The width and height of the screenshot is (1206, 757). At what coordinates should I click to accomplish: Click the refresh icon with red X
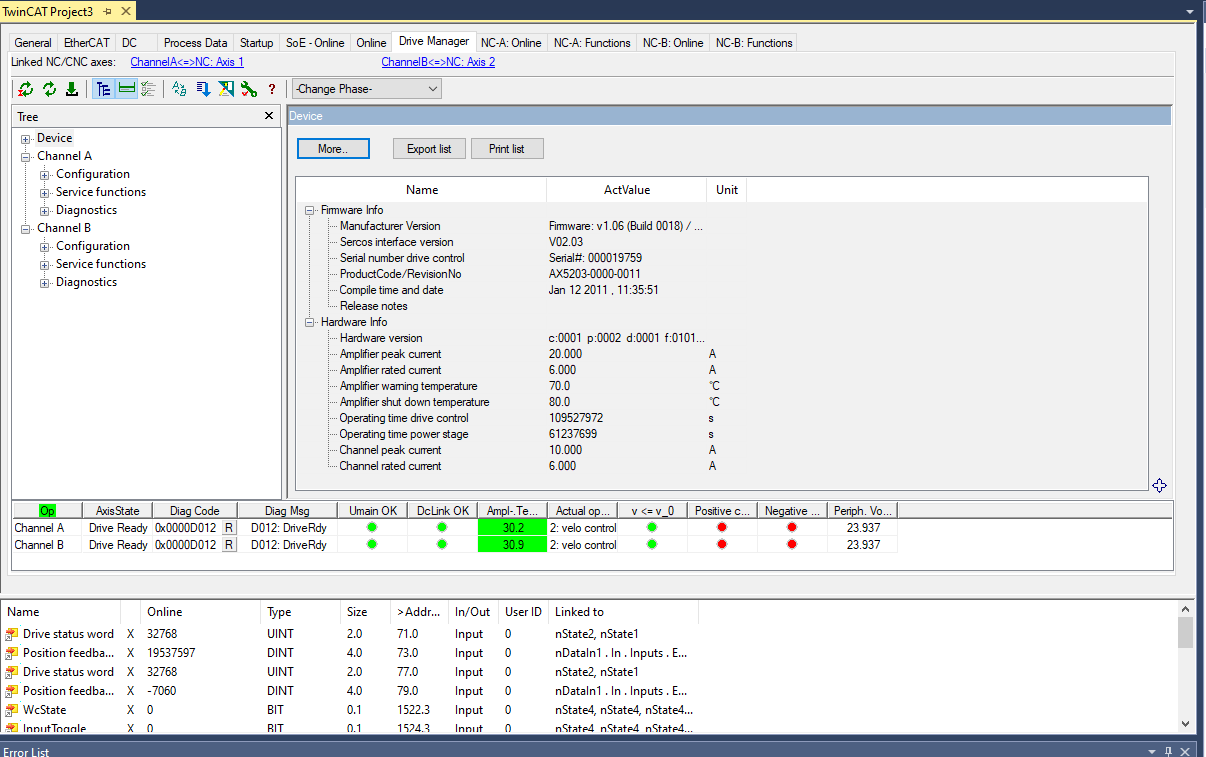[26, 89]
